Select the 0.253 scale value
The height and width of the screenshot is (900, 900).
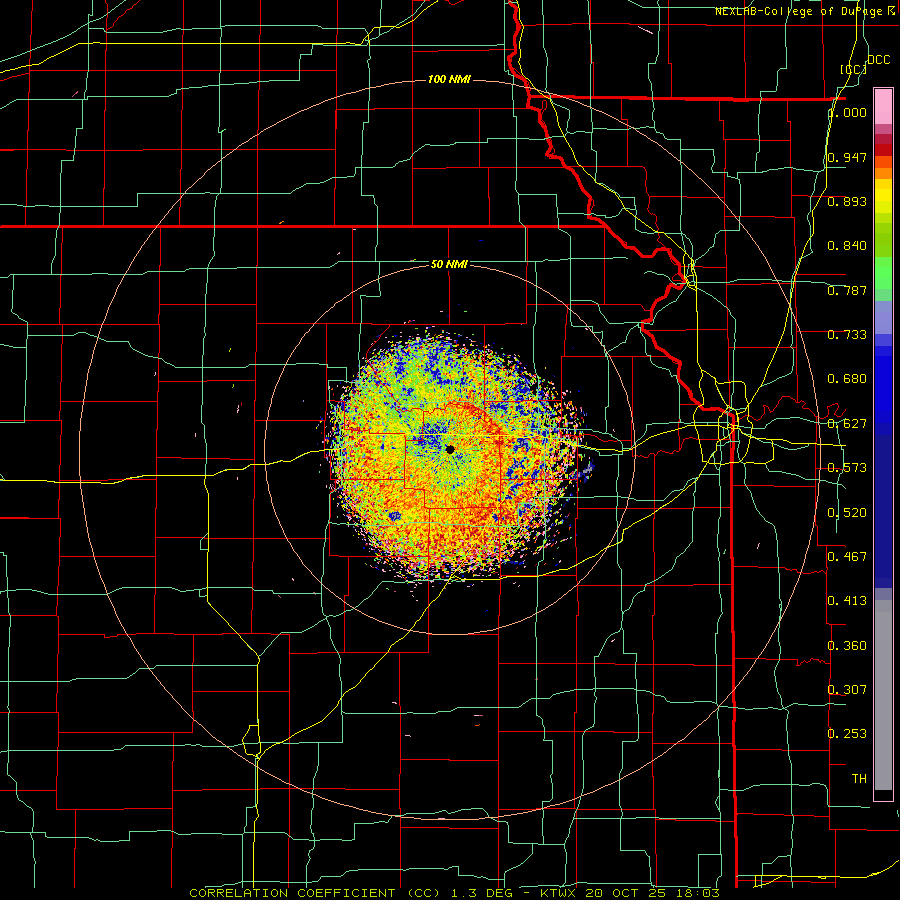[x=847, y=734]
